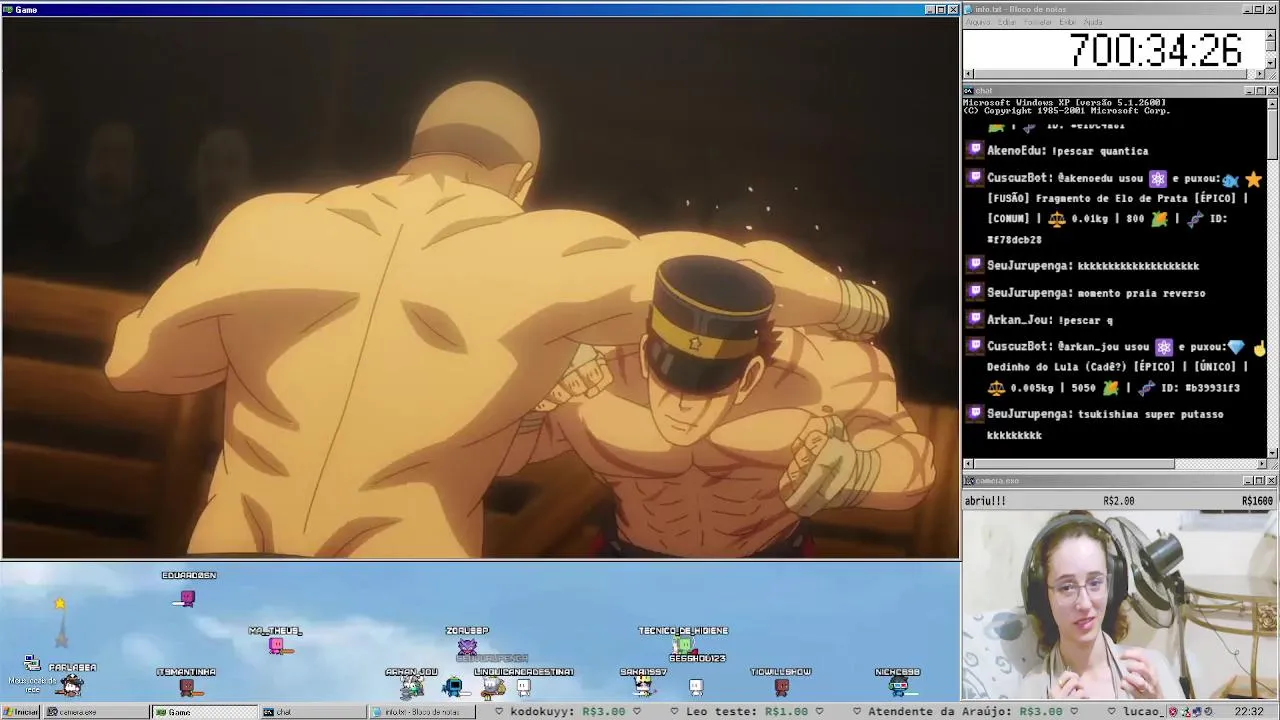Image resolution: width=1280 pixels, height=720 pixels.
Task: Click the SAKAI1557 avatar
Action: 644,686
